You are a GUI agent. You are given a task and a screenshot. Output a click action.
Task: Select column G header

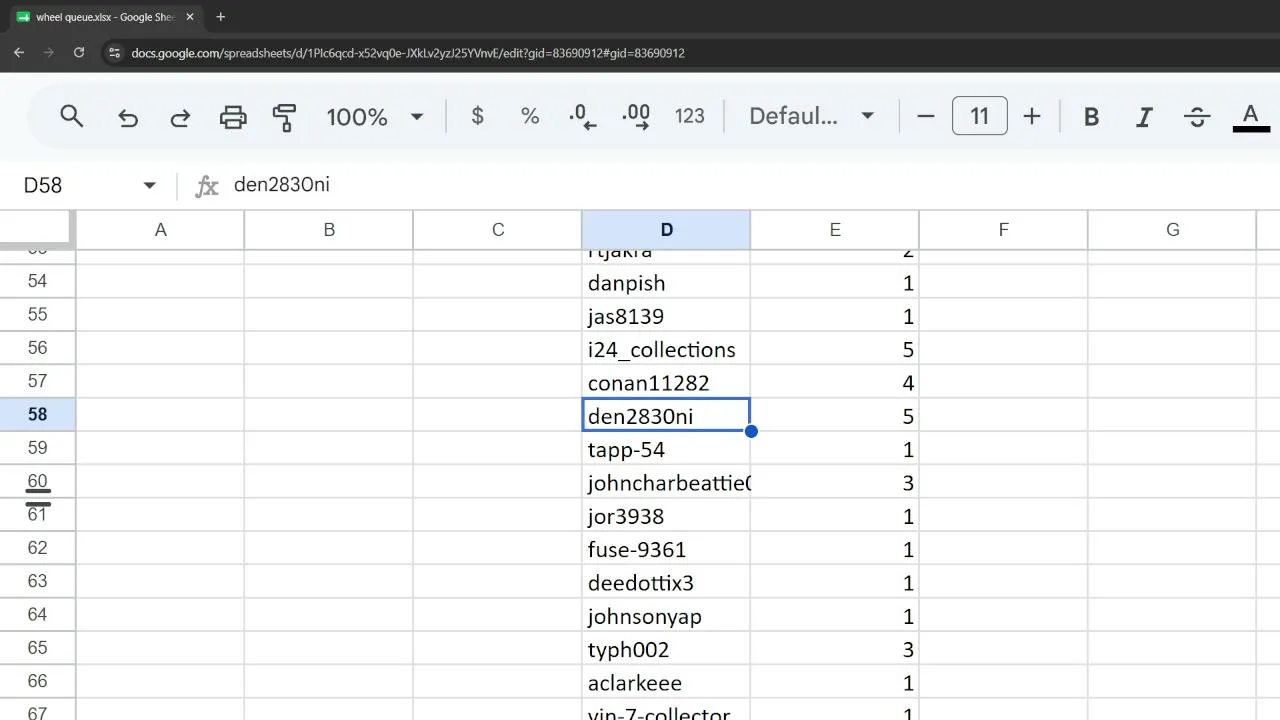pyautogui.click(x=1172, y=230)
